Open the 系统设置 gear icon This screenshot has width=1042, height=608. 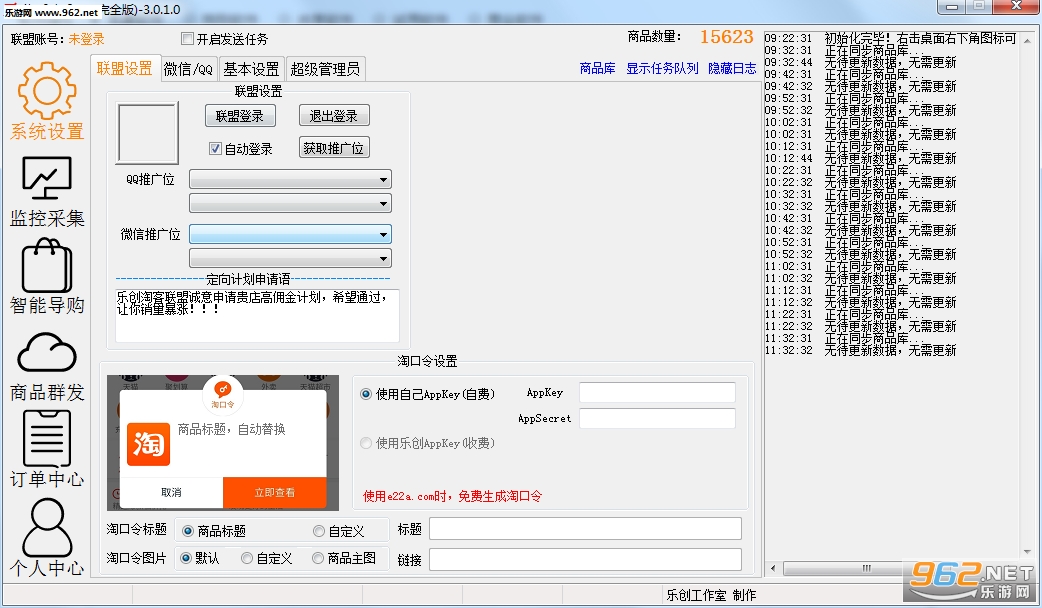(47, 90)
